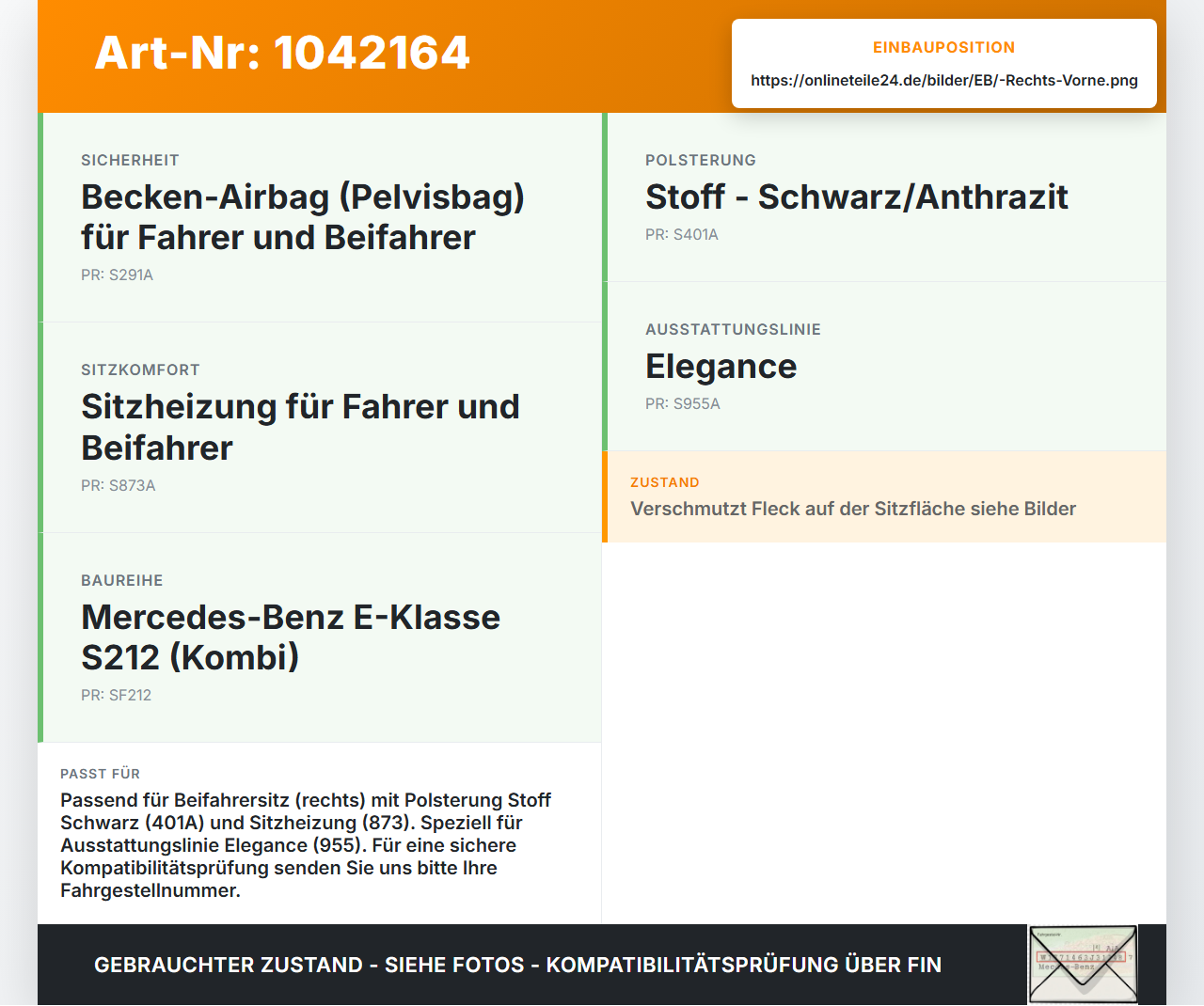The height and width of the screenshot is (1006, 1204).
Task: Click the PR: S955A code
Action: point(683,403)
